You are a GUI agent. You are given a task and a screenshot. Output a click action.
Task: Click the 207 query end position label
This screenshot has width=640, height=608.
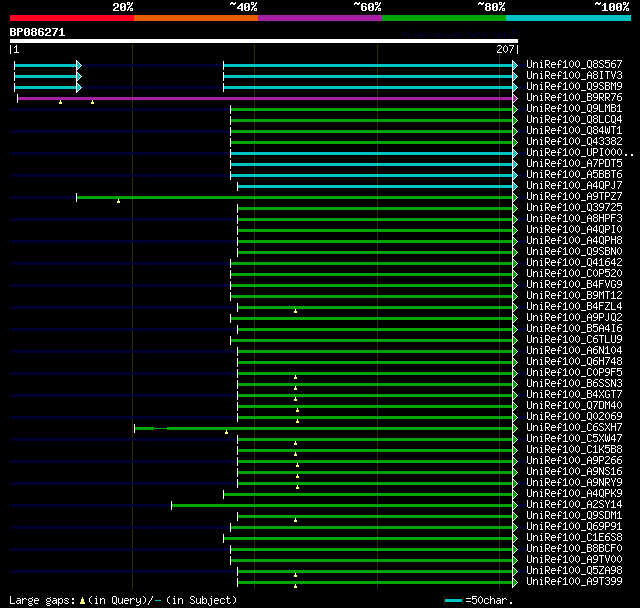pos(505,49)
